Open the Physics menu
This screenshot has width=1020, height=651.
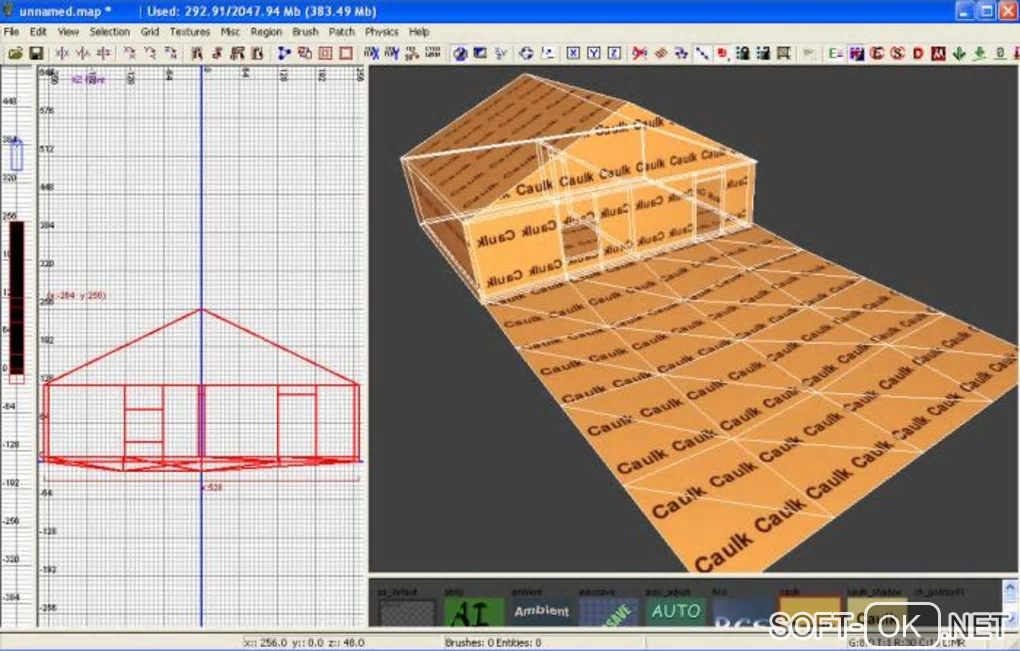tap(381, 31)
